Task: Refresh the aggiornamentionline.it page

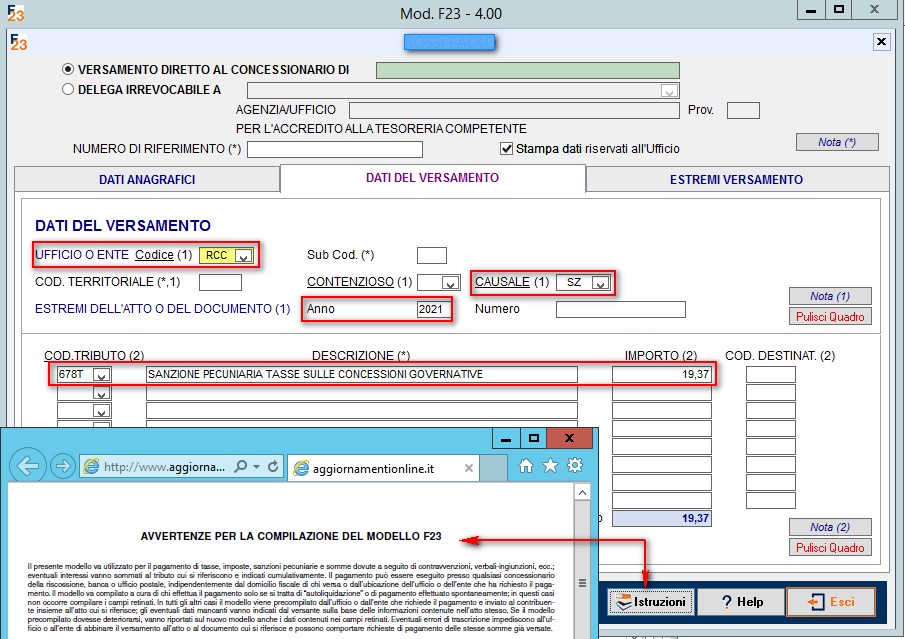Action: (274, 467)
